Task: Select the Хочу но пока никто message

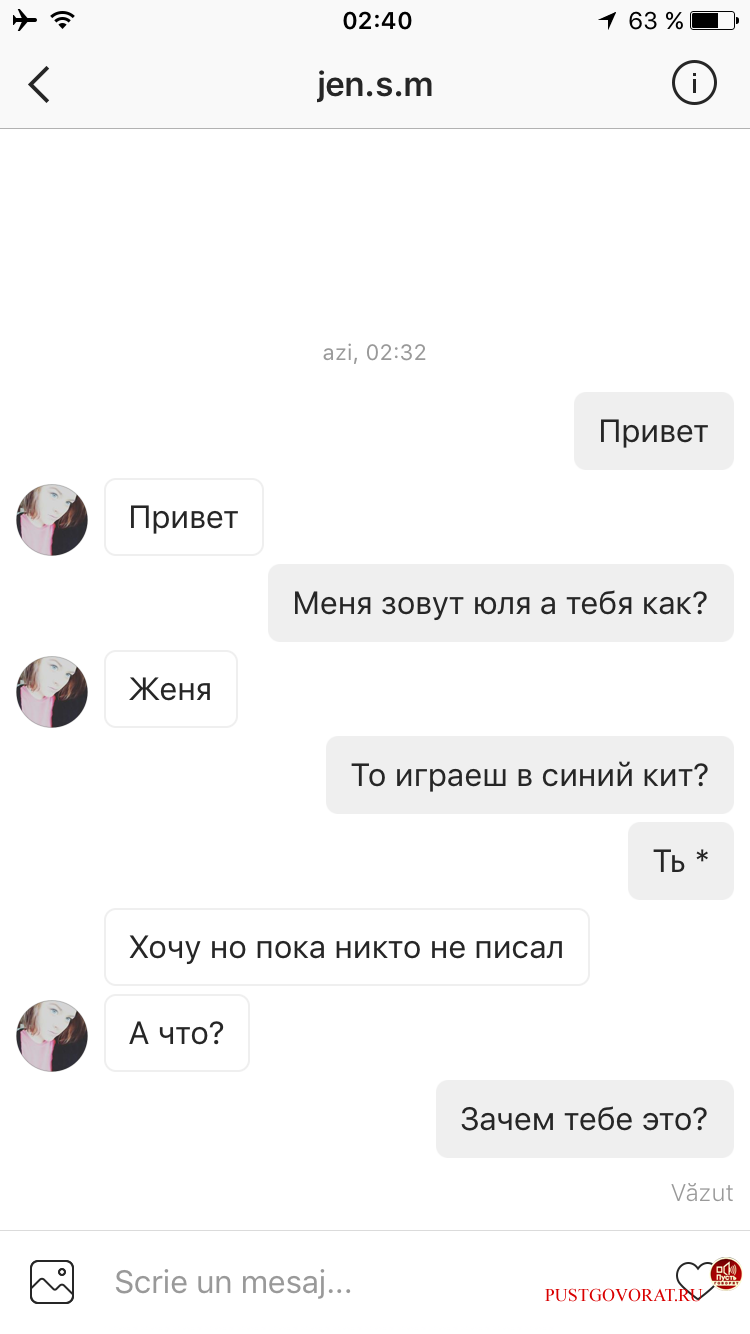Action: (x=347, y=947)
